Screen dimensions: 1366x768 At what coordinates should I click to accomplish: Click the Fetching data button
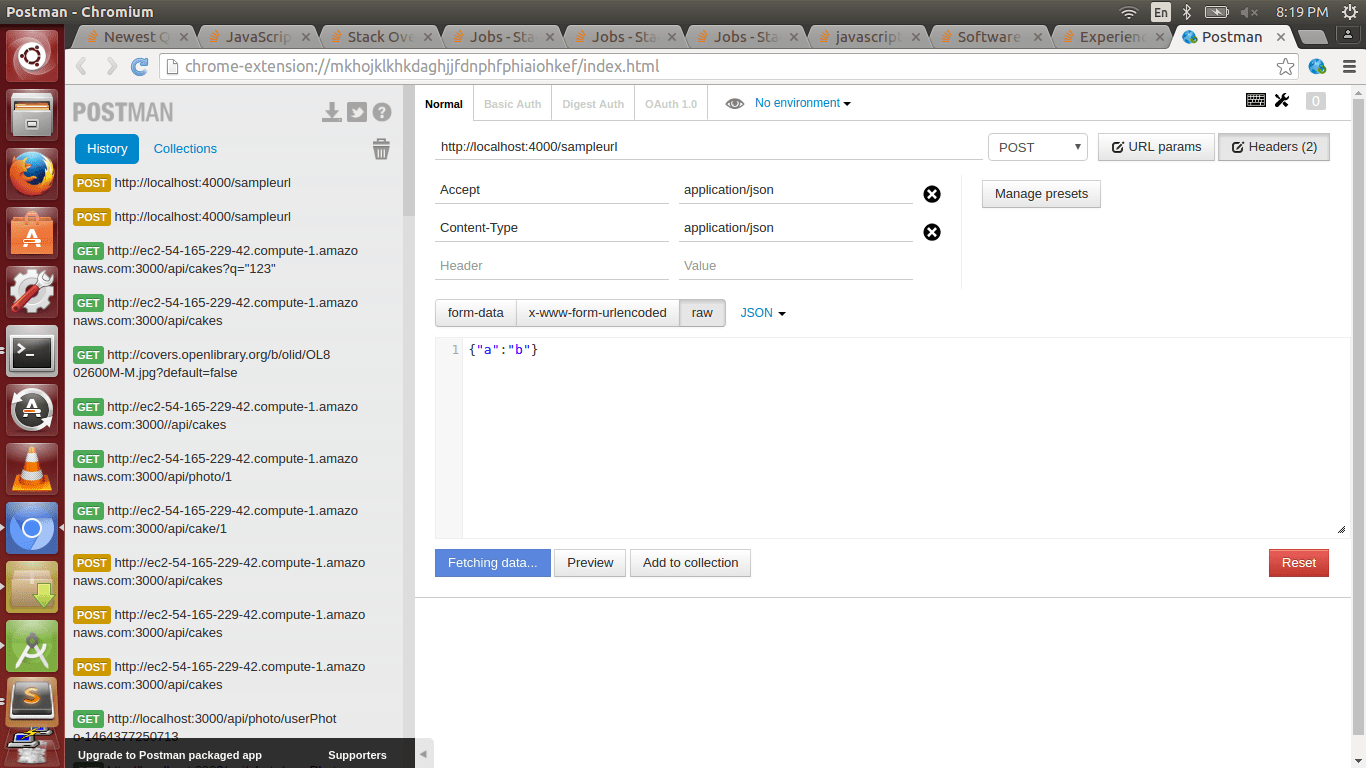point(493,563)
